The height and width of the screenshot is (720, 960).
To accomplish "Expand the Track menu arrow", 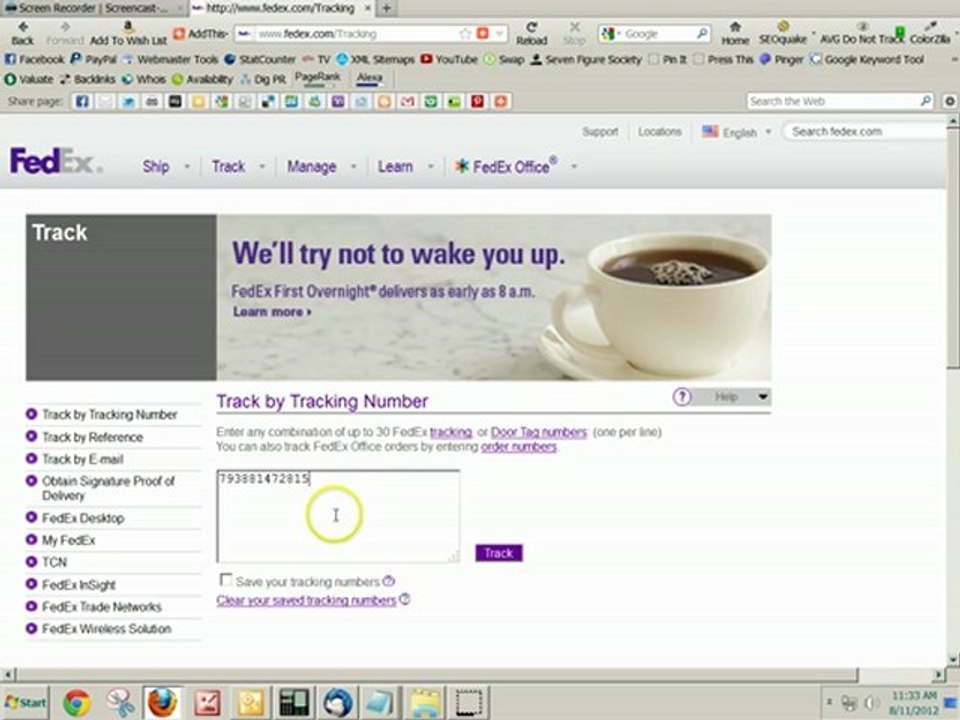I will [262, 167].
